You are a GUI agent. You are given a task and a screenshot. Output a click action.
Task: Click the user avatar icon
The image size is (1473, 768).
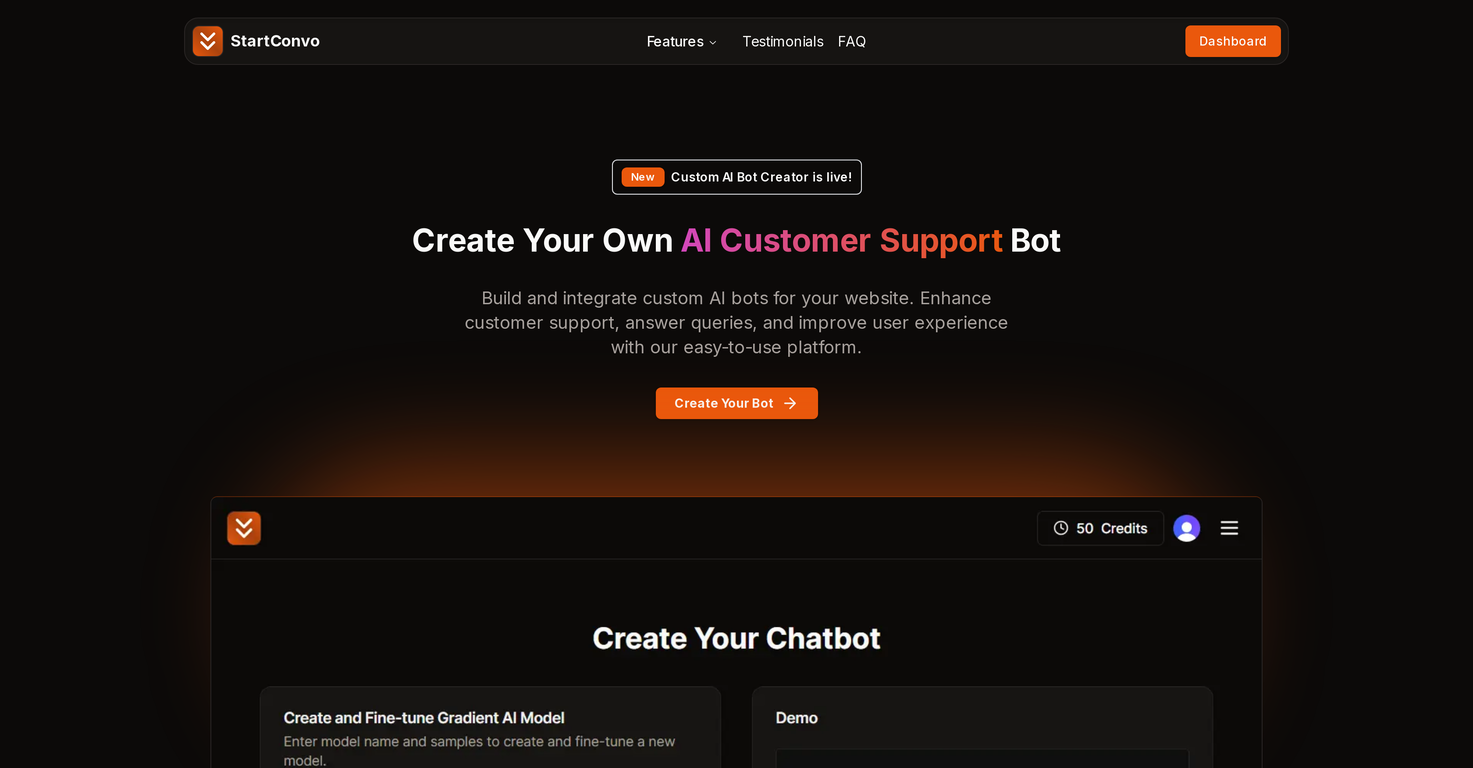click(x=1186, y=528)
